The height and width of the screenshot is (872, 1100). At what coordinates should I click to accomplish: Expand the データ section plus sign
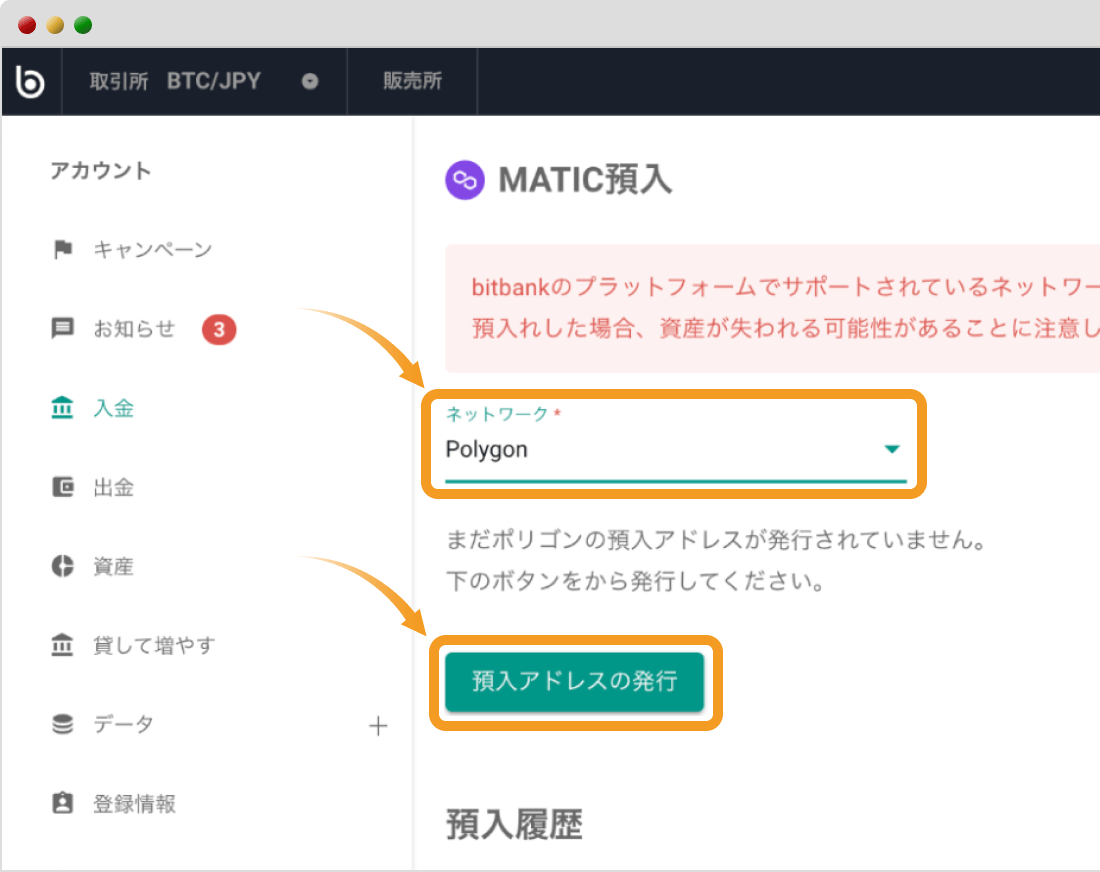(x=378, y=725)
